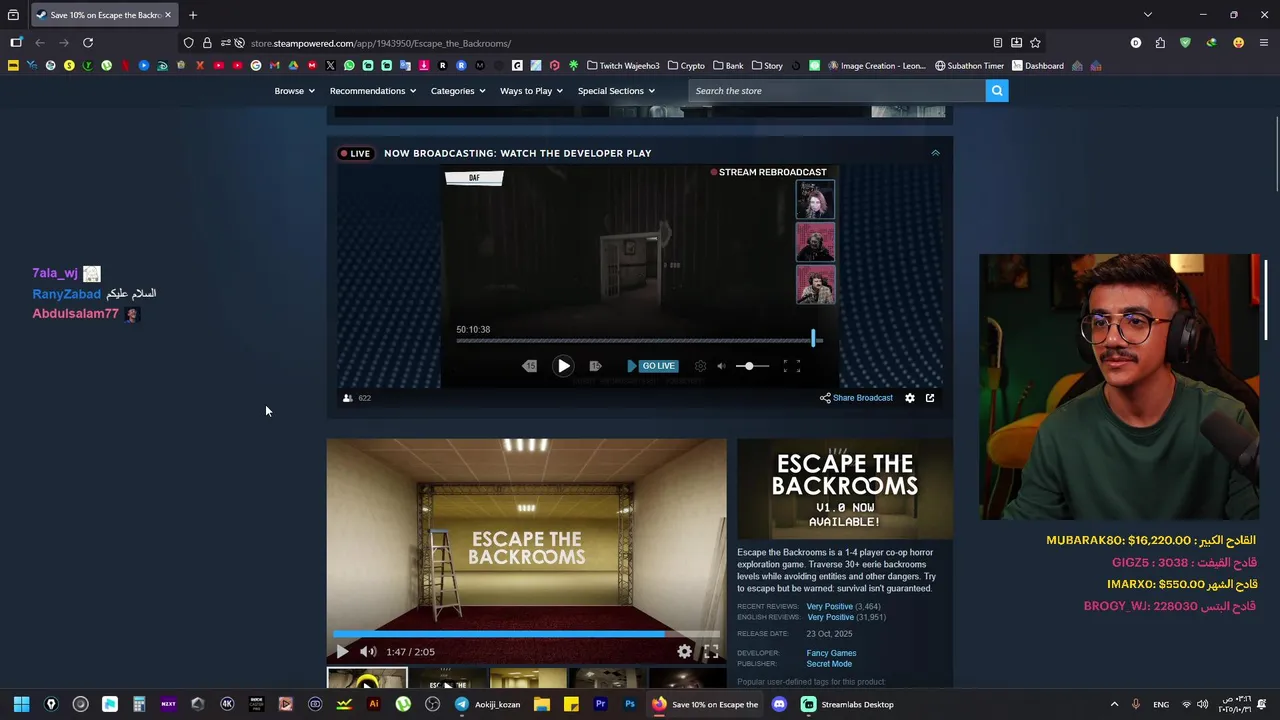Play the broadcast stream
Viewport: 1280px width, 720px height.
tap(563, 366)
